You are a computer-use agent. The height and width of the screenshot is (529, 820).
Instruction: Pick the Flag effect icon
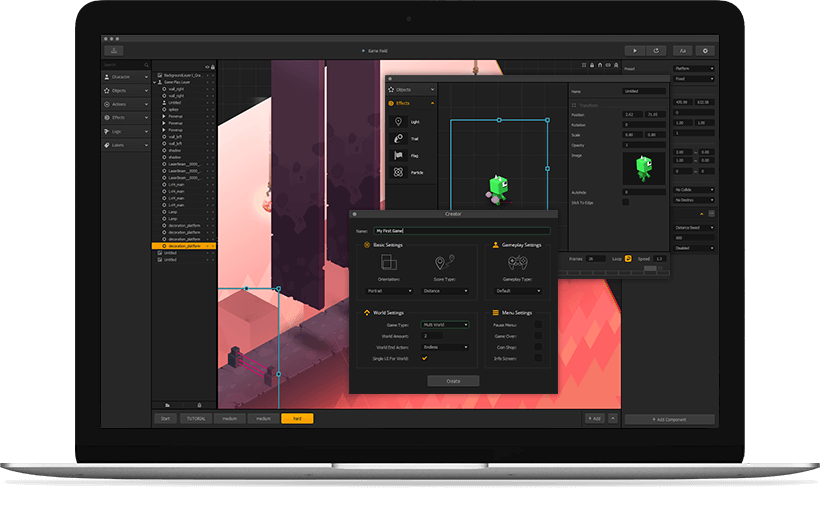pos(398,155)
